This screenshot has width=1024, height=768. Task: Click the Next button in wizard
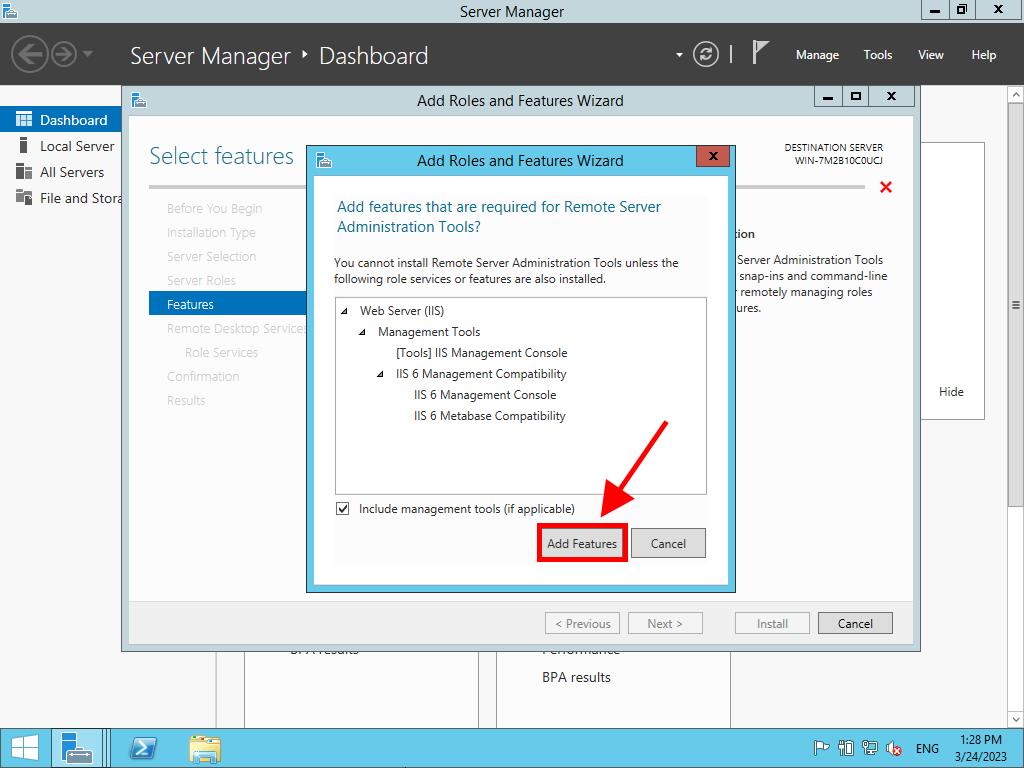point(665,623)
